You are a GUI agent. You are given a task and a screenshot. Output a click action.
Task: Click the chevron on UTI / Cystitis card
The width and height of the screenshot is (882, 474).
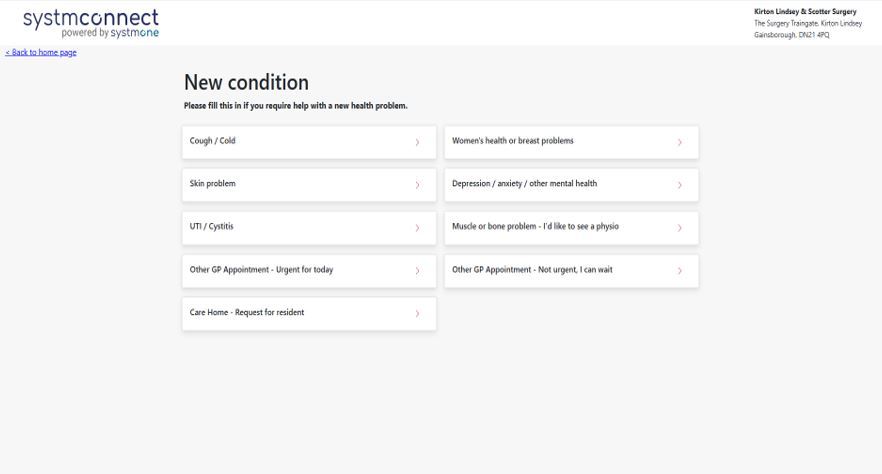(x=417, y=228)
